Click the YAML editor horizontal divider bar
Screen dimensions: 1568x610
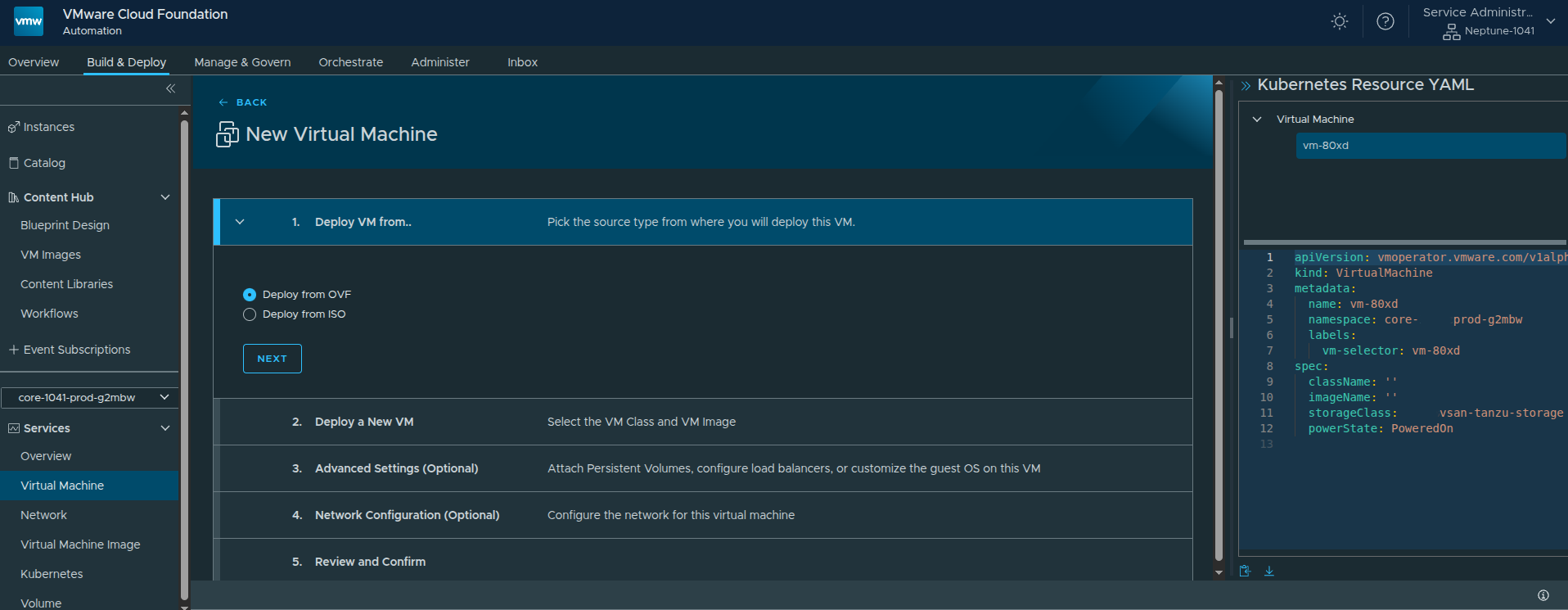pos(1405,242)
